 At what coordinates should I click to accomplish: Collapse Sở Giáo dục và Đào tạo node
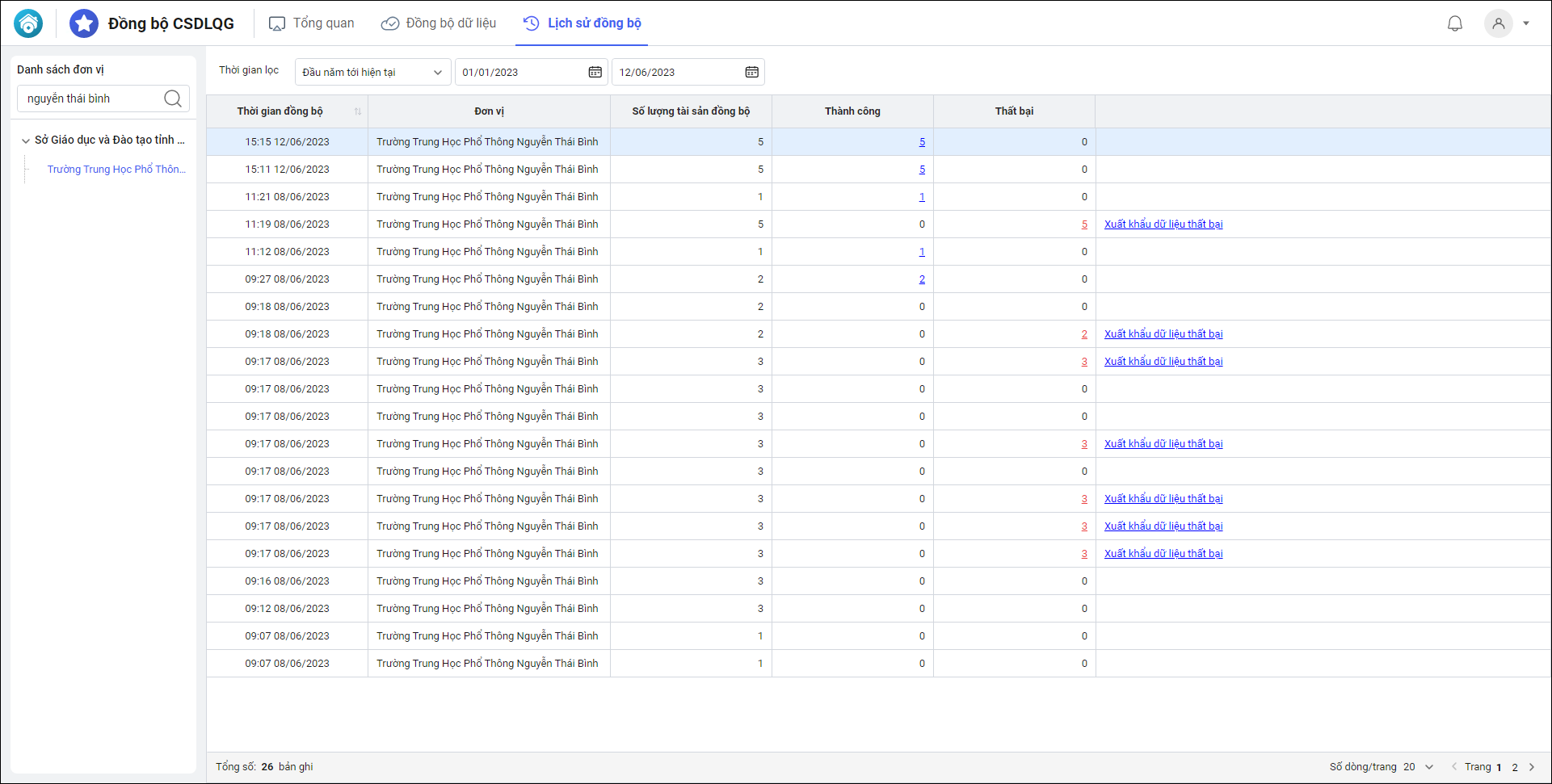[x=25, y=140]
